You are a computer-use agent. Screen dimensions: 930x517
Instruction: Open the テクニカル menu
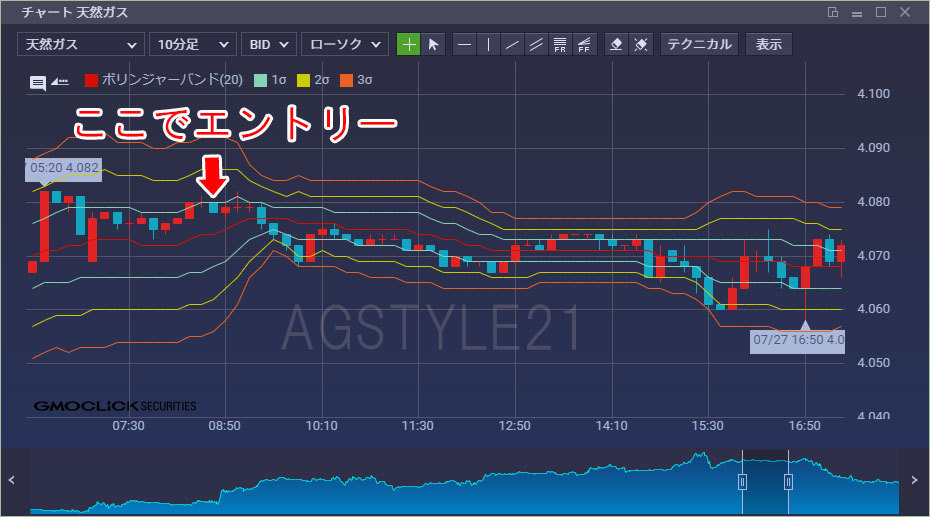point(700,45)
